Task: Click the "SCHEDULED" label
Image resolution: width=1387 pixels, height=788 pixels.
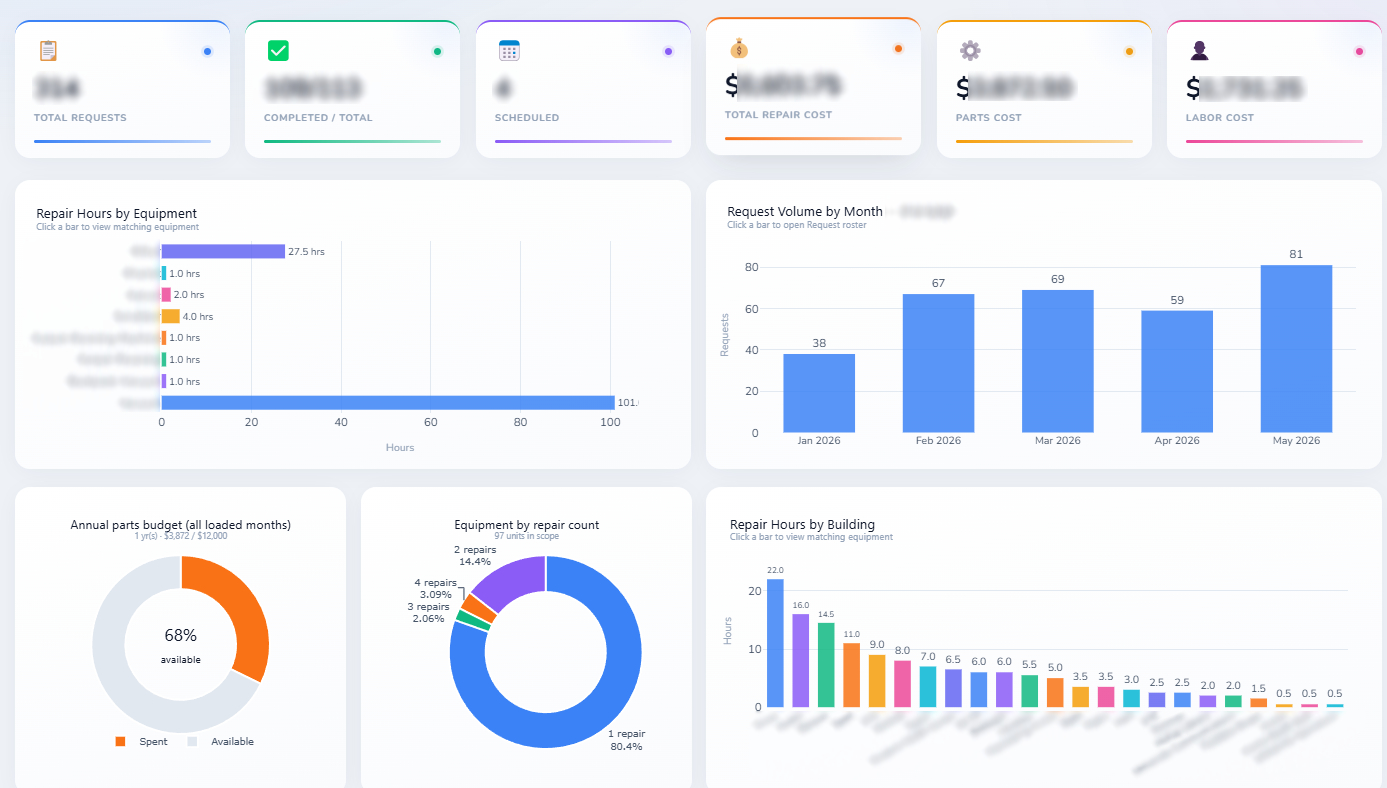Action: pos(527,118)
